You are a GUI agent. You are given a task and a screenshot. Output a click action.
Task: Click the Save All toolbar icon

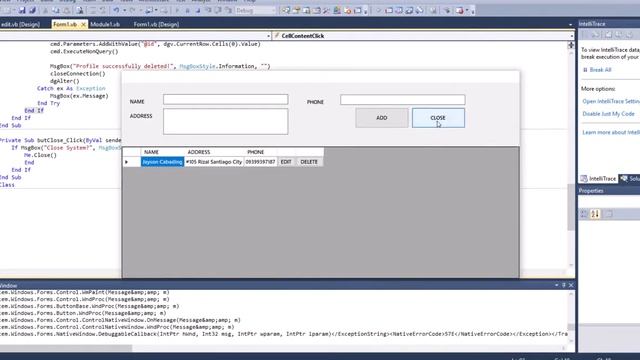(x=32, y=10)
